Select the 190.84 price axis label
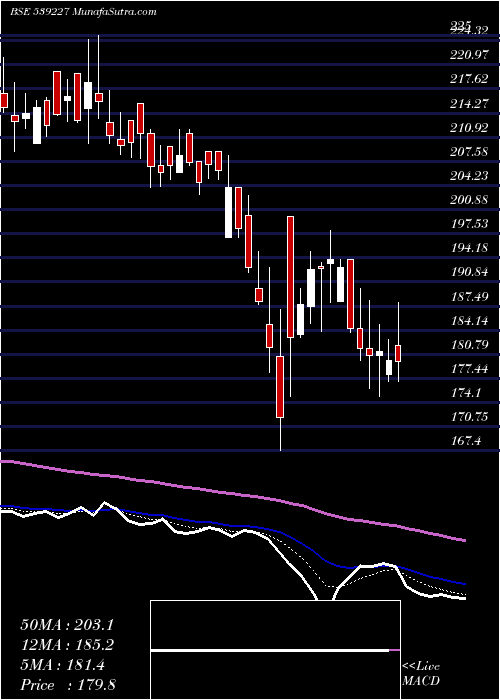Viewport: 500px width, 700px height. pyautogui.click(x=470, y=273)
